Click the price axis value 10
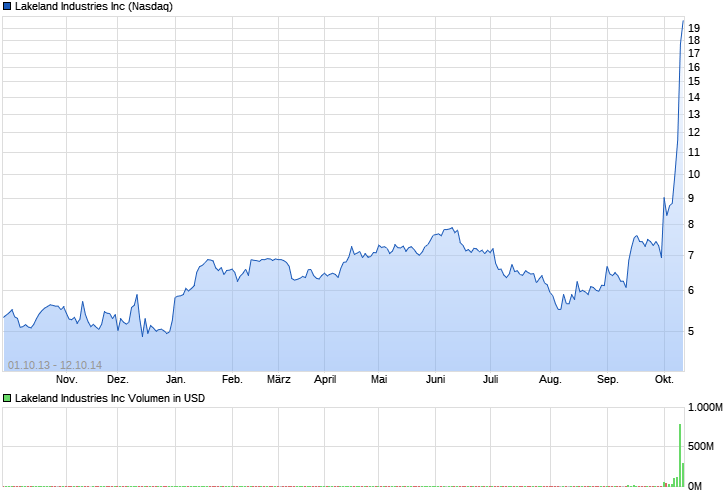 (x=694, y=175)
